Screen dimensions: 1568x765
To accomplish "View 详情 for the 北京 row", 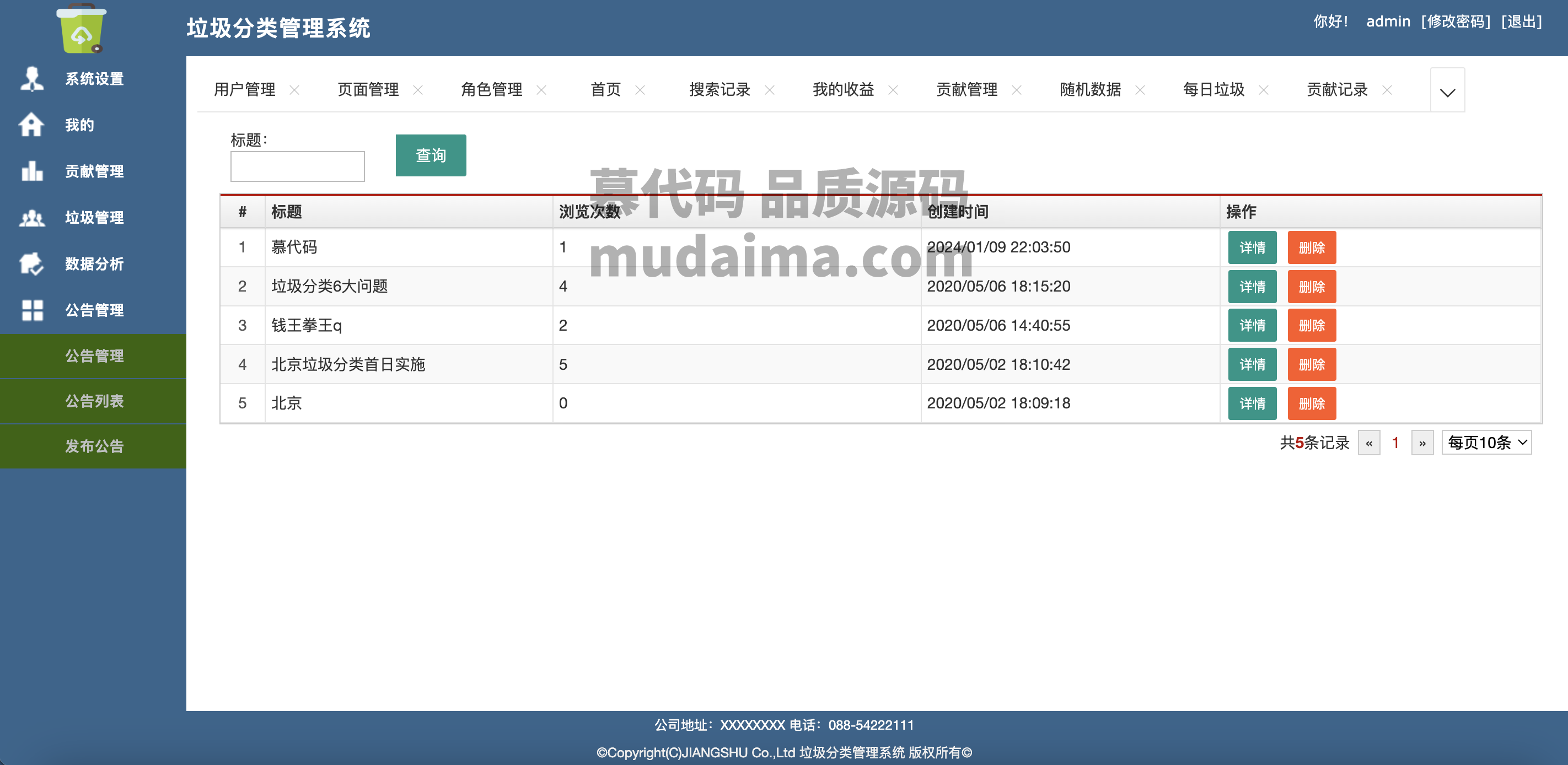I will point(1252,403).
